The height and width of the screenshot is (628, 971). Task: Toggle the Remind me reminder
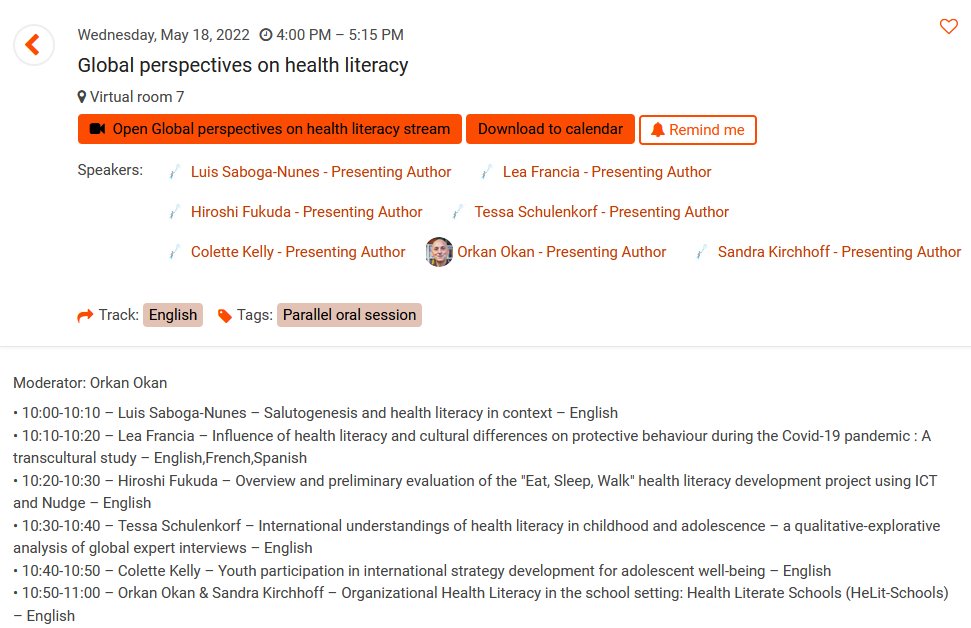[x=697, y=129]
